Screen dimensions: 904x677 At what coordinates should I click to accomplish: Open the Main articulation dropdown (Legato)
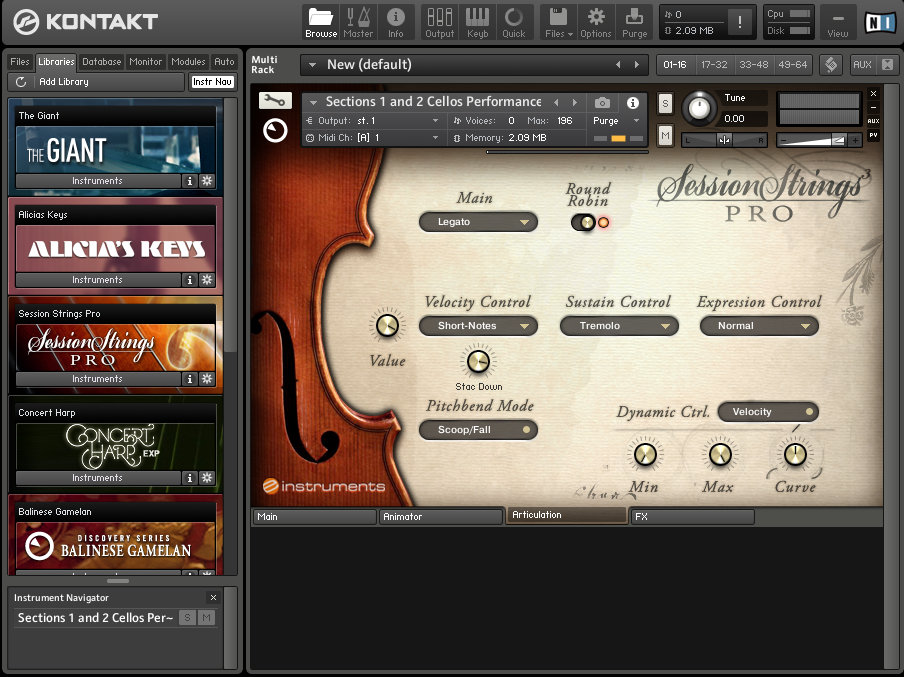tap(478, 222)
